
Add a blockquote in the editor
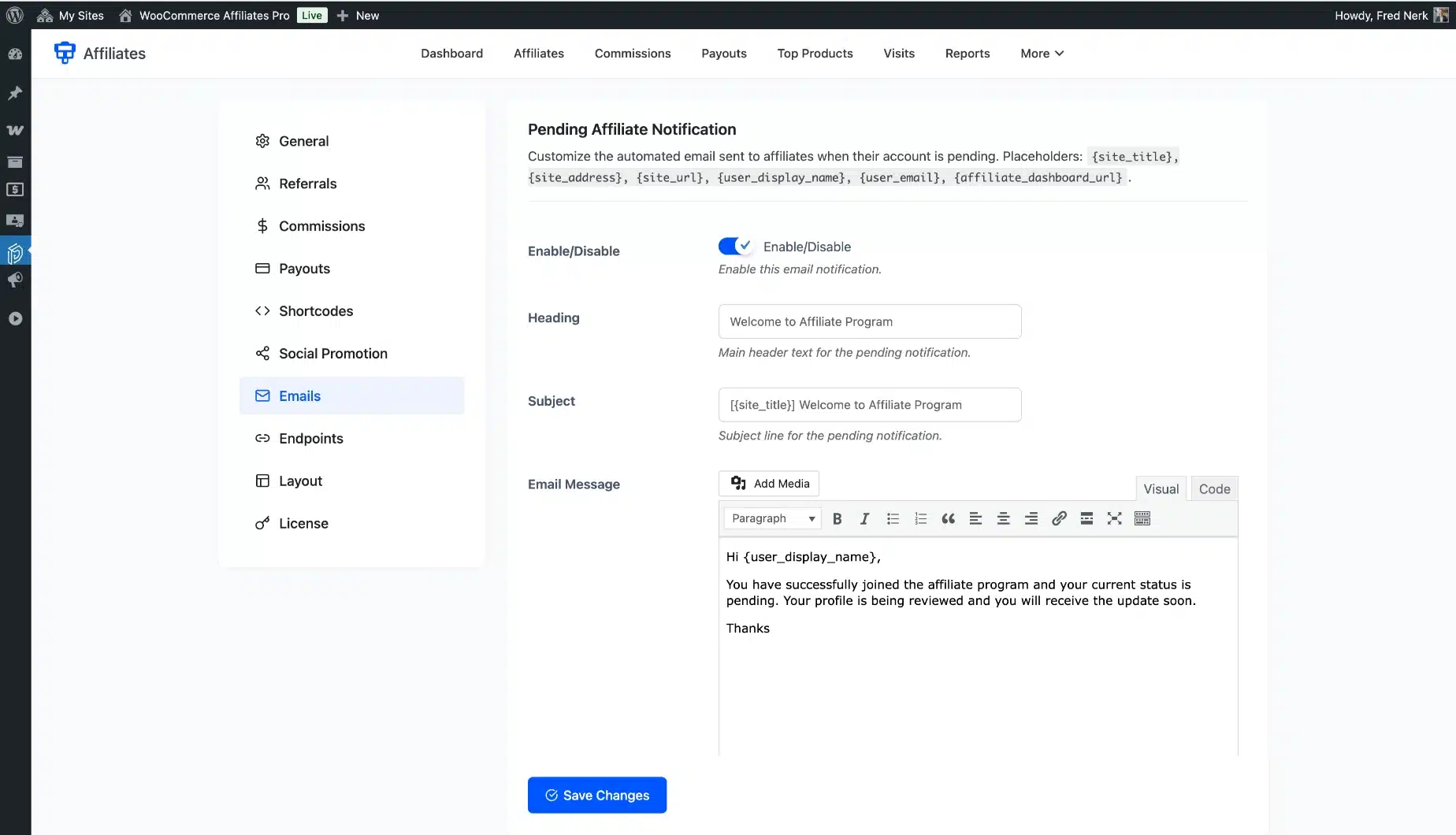click(948, 518)
